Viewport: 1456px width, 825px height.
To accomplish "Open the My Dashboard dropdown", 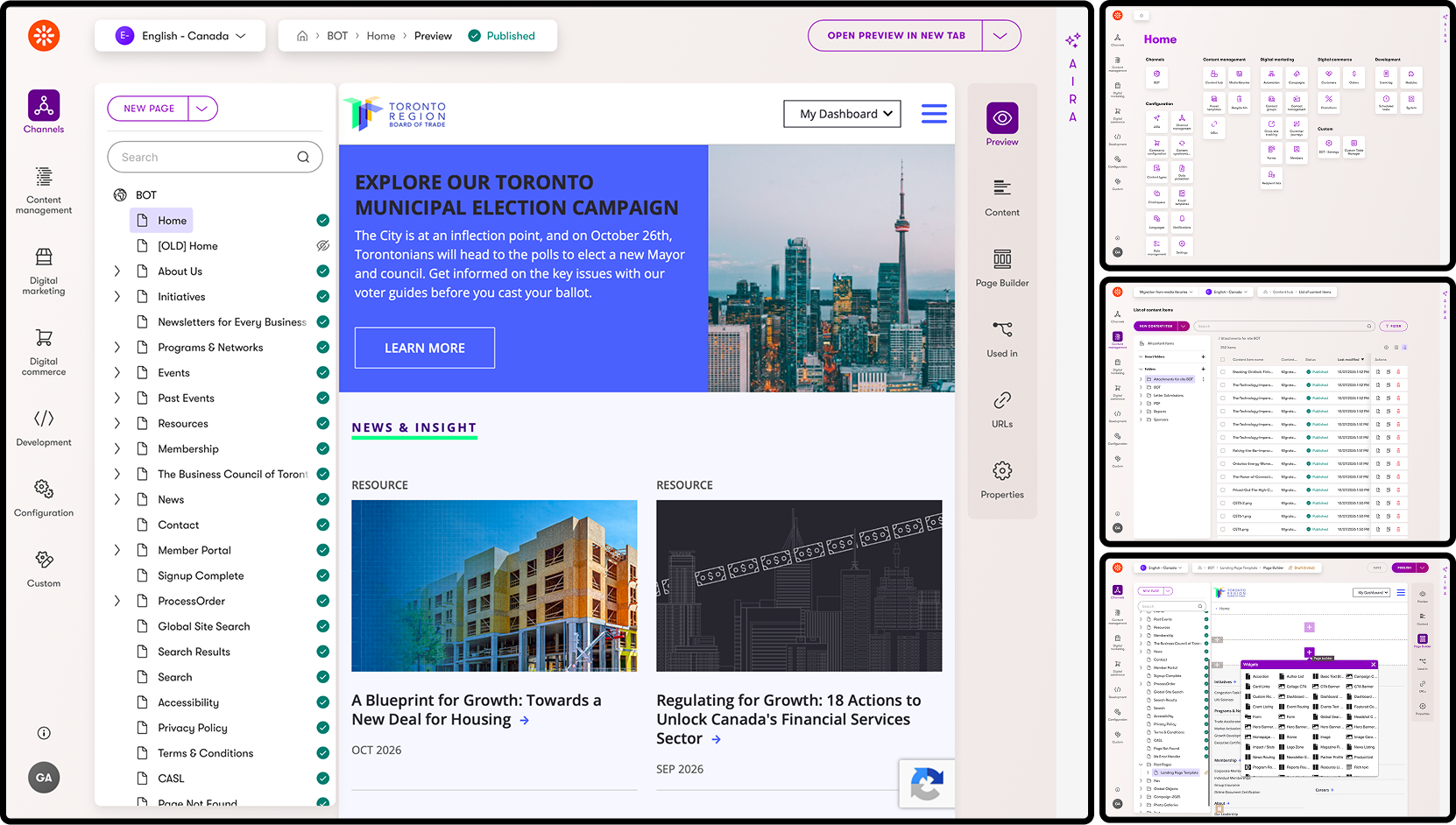I will (x=842, y=114).
